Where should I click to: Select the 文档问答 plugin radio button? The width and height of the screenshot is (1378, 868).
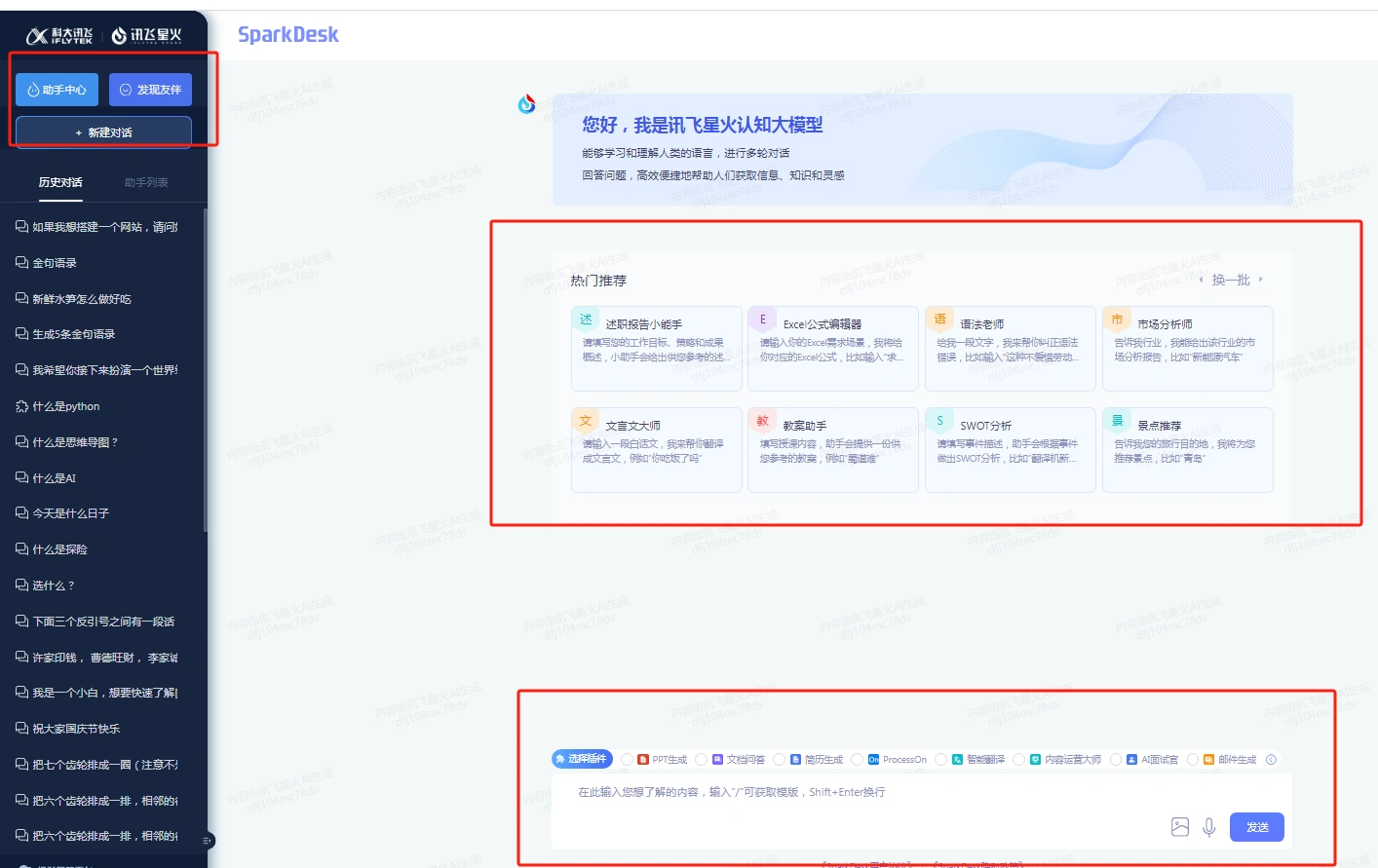point(701,760)
